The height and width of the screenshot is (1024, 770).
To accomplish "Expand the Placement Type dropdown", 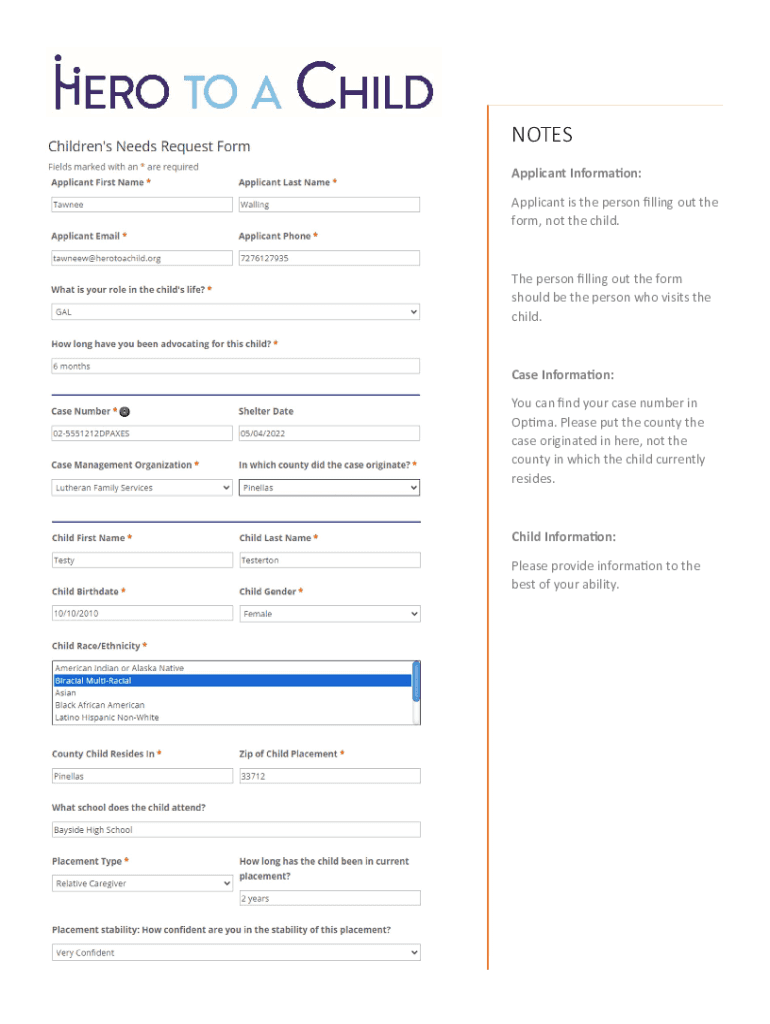I will 141,883.
